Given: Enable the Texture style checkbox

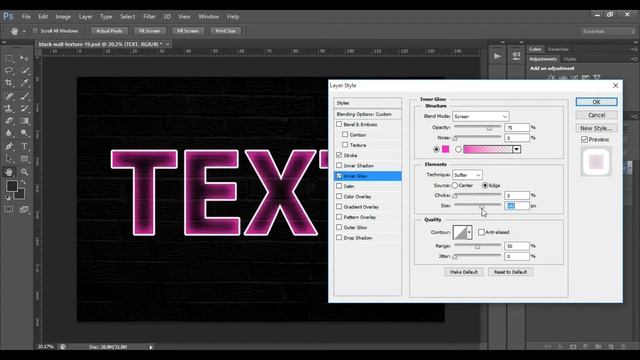Looking at the screenshot, I should [345, 144].
